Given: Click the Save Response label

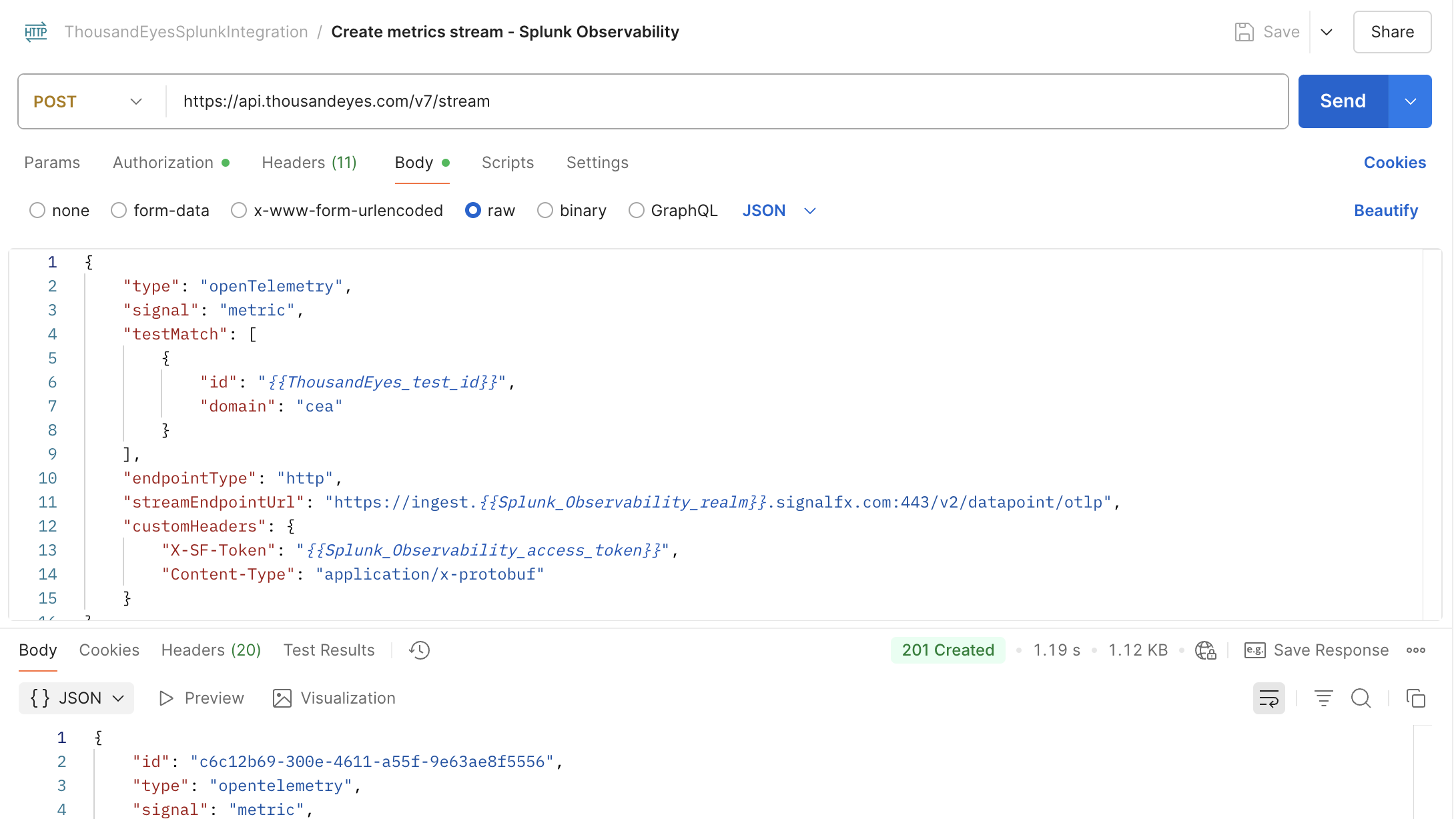Looking at the screenshot, I should click(1331, 650).
